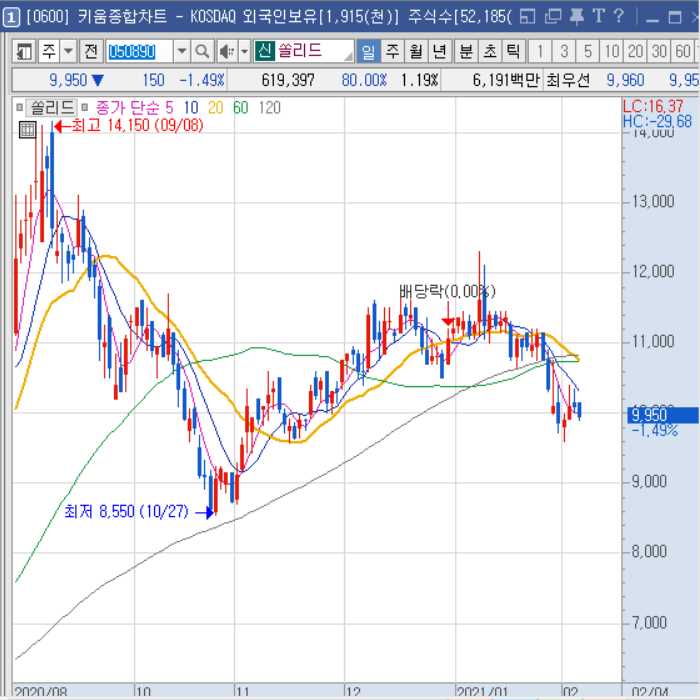Viewport: 700px width, 700px height.
Task: Click the duplicate window icon in title bar
Action: tap(553, 17)
